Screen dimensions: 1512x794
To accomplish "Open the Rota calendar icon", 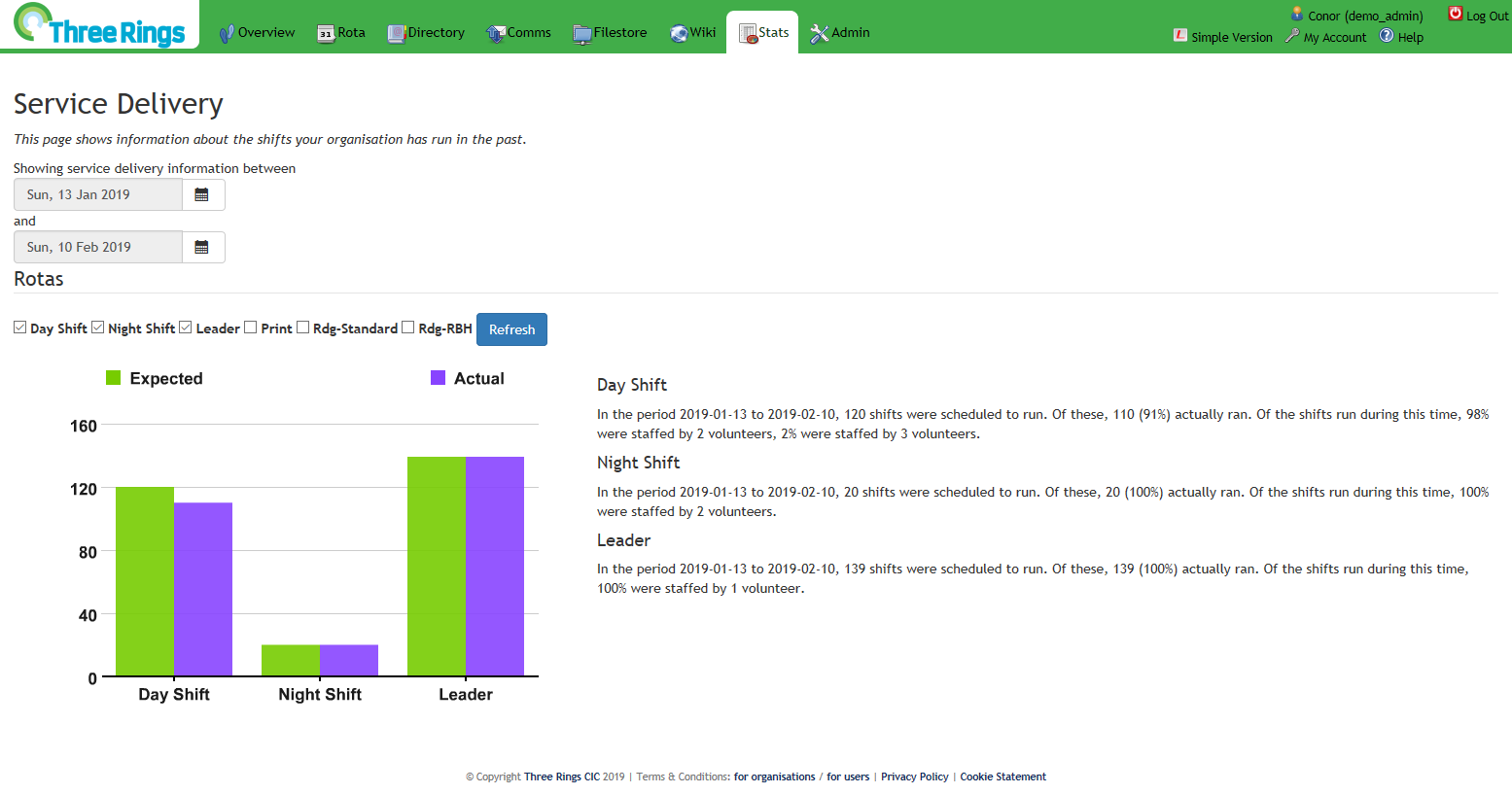I will click(326, 34).
